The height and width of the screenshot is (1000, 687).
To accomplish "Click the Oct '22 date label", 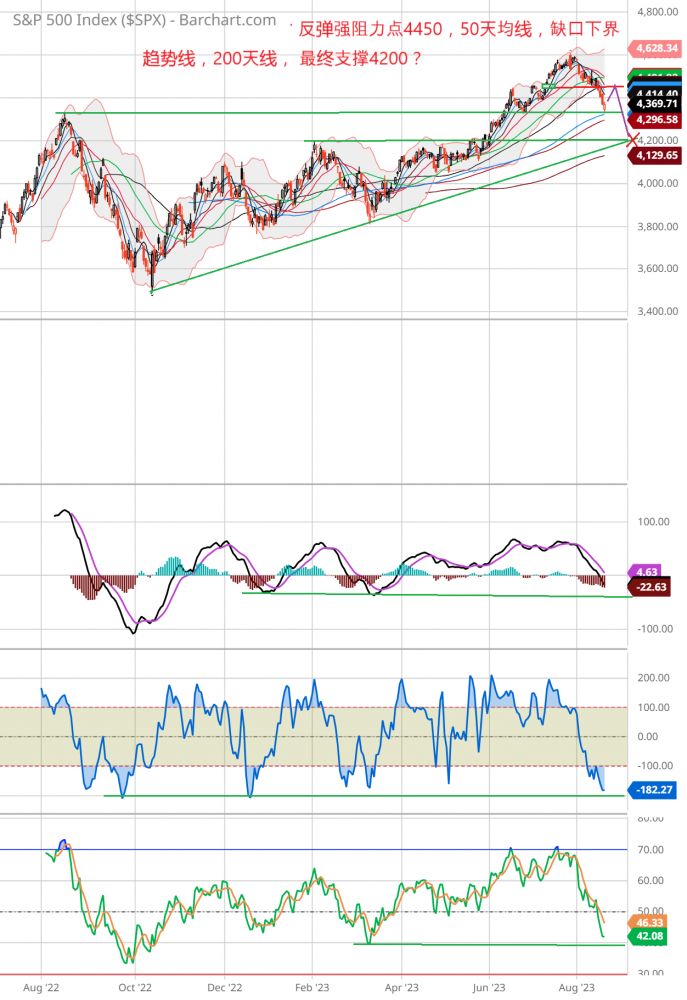I will click(x=135, y=988).
